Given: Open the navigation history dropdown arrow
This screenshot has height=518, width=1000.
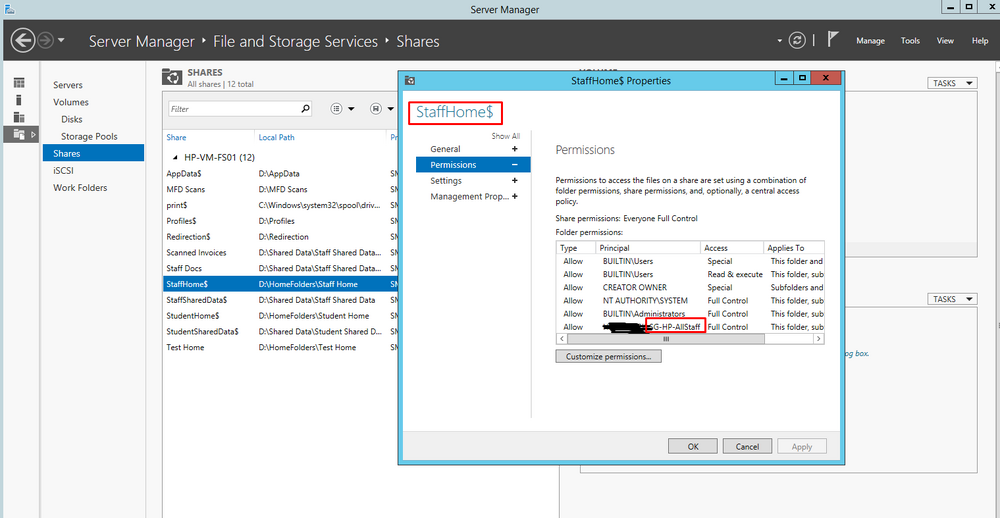Looking at the screenshot, I should (61, 41).
